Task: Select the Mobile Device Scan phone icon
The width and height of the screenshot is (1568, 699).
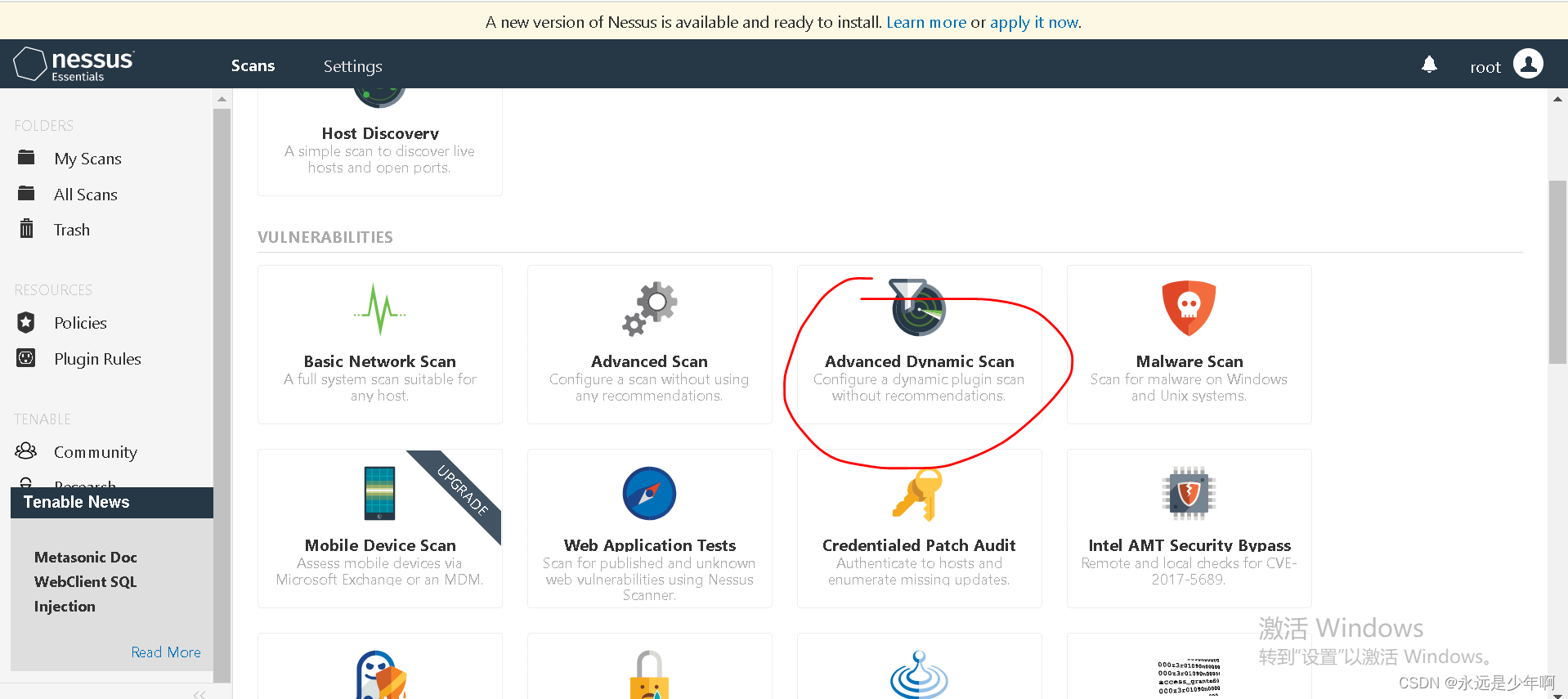Action: 379,493
